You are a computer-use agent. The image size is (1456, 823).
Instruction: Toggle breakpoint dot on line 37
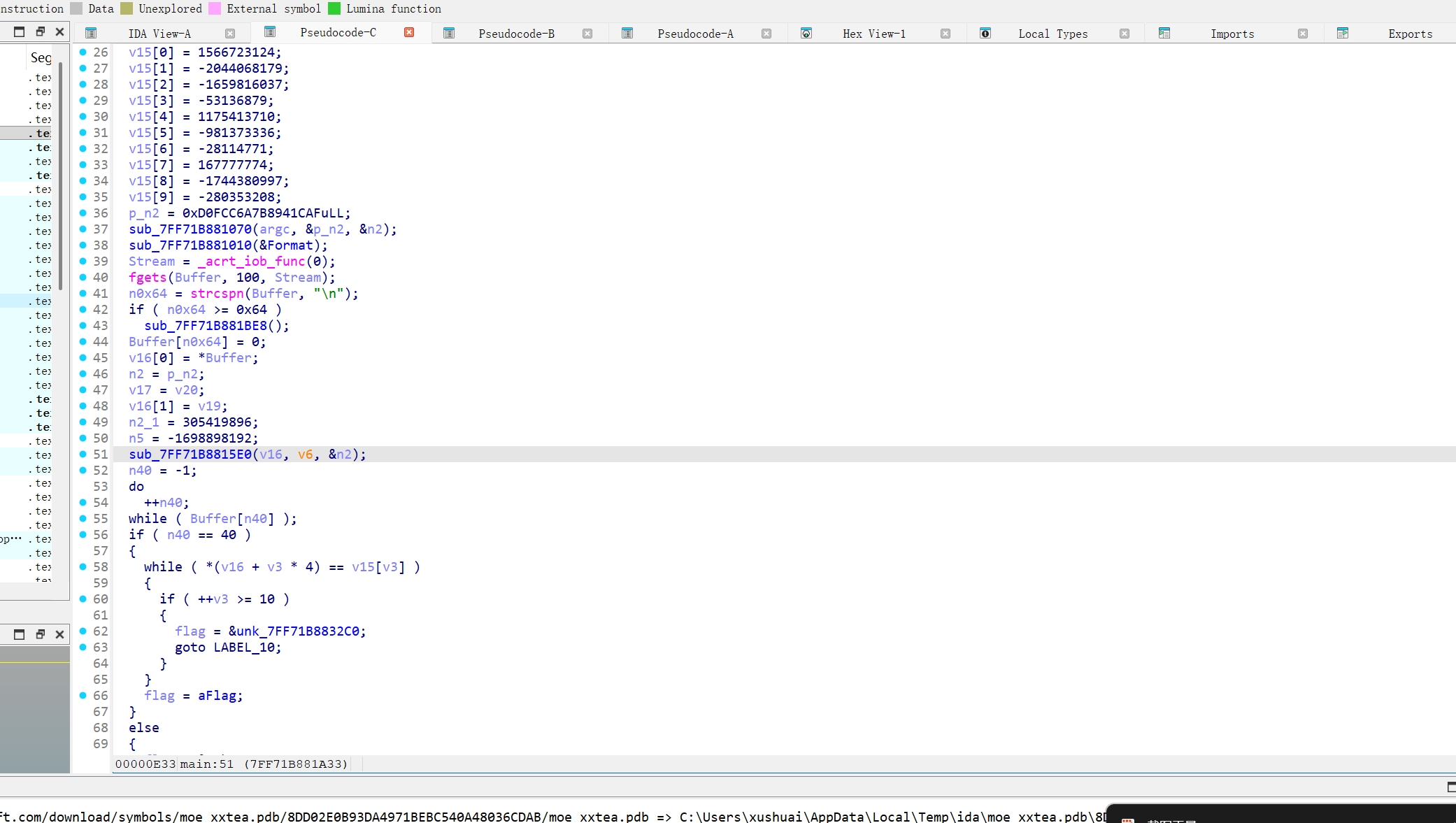[x=83, y=229]
